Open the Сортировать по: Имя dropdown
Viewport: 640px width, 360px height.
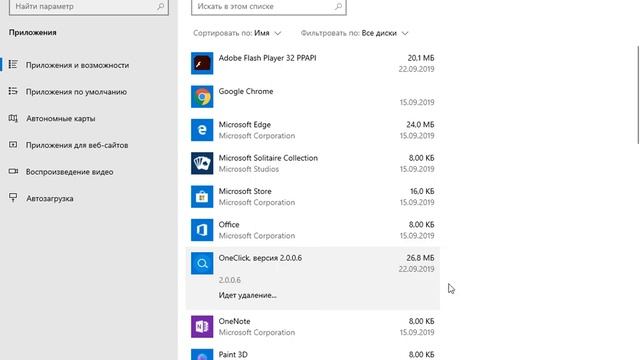237,33
